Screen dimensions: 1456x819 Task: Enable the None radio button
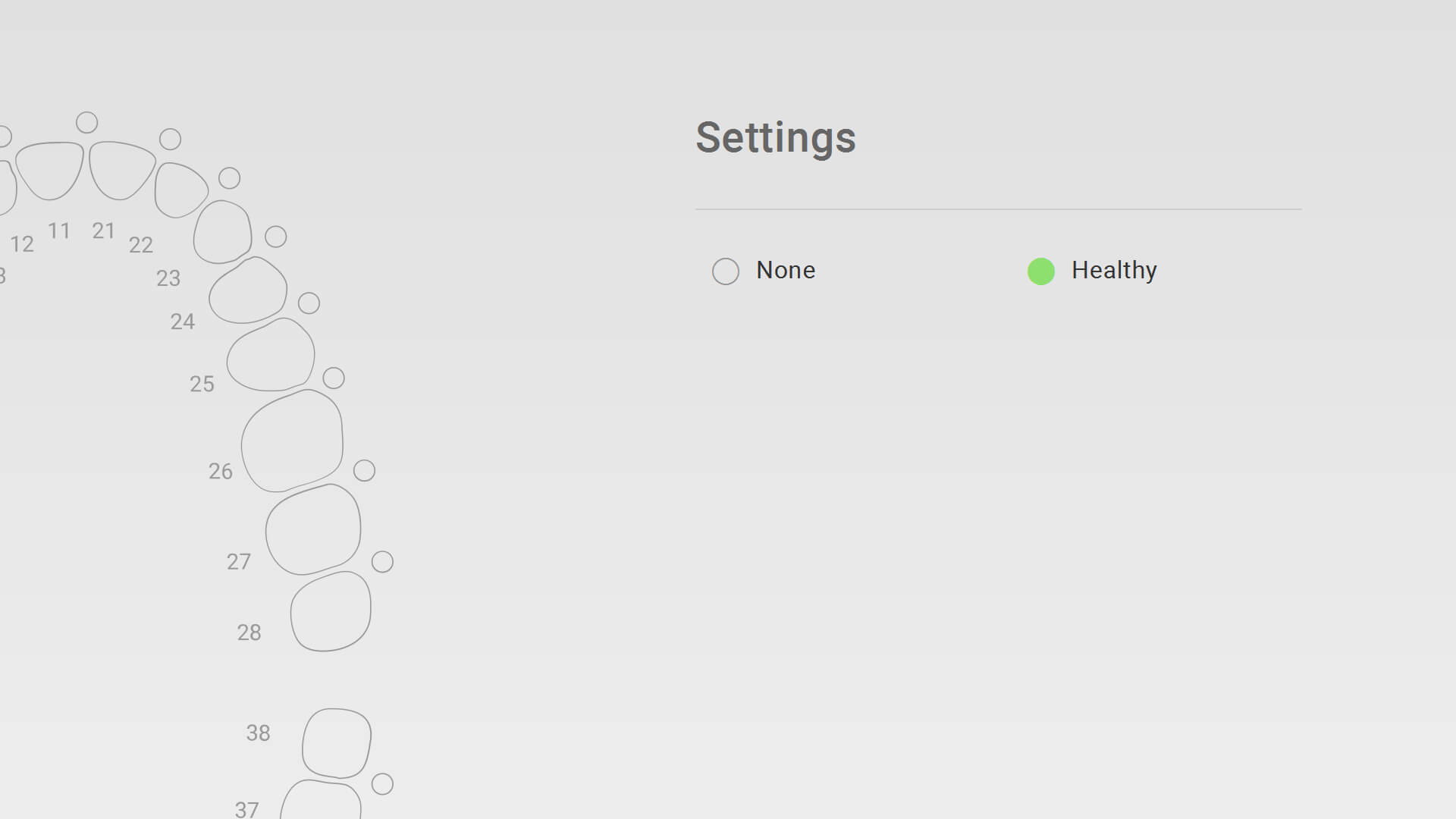[x=725, y=270]
